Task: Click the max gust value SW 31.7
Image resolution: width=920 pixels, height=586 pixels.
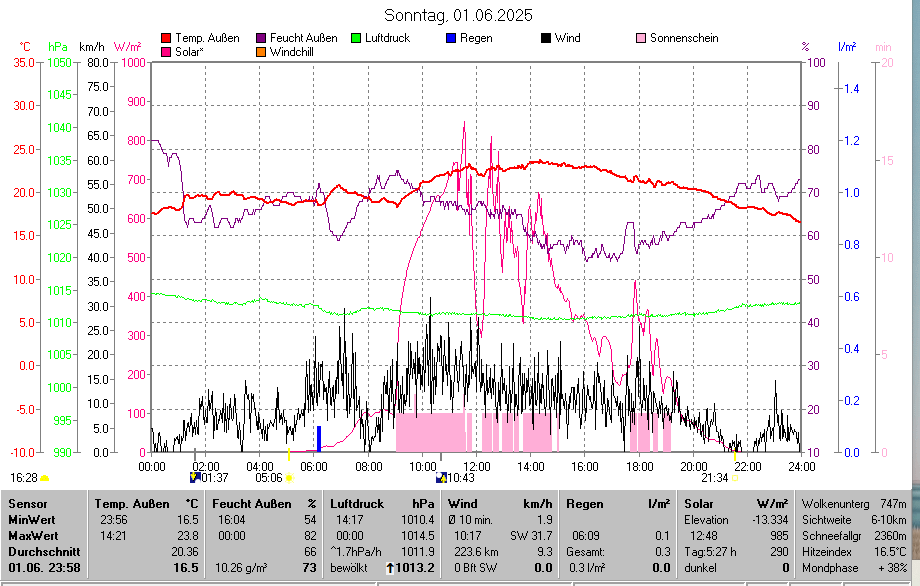Action: pos(532,536)
